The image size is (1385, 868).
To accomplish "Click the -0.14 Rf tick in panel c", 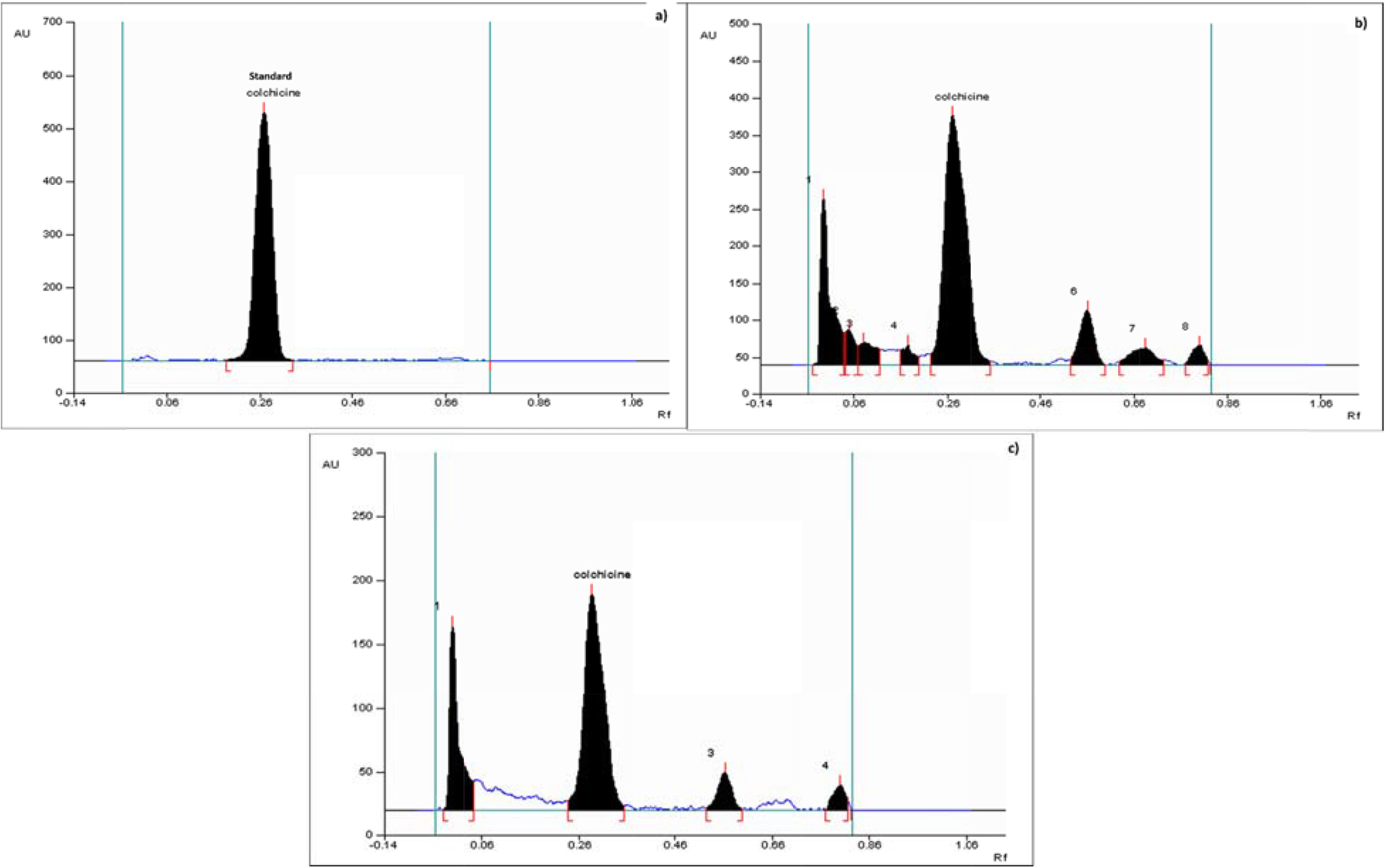I will 384,846.
